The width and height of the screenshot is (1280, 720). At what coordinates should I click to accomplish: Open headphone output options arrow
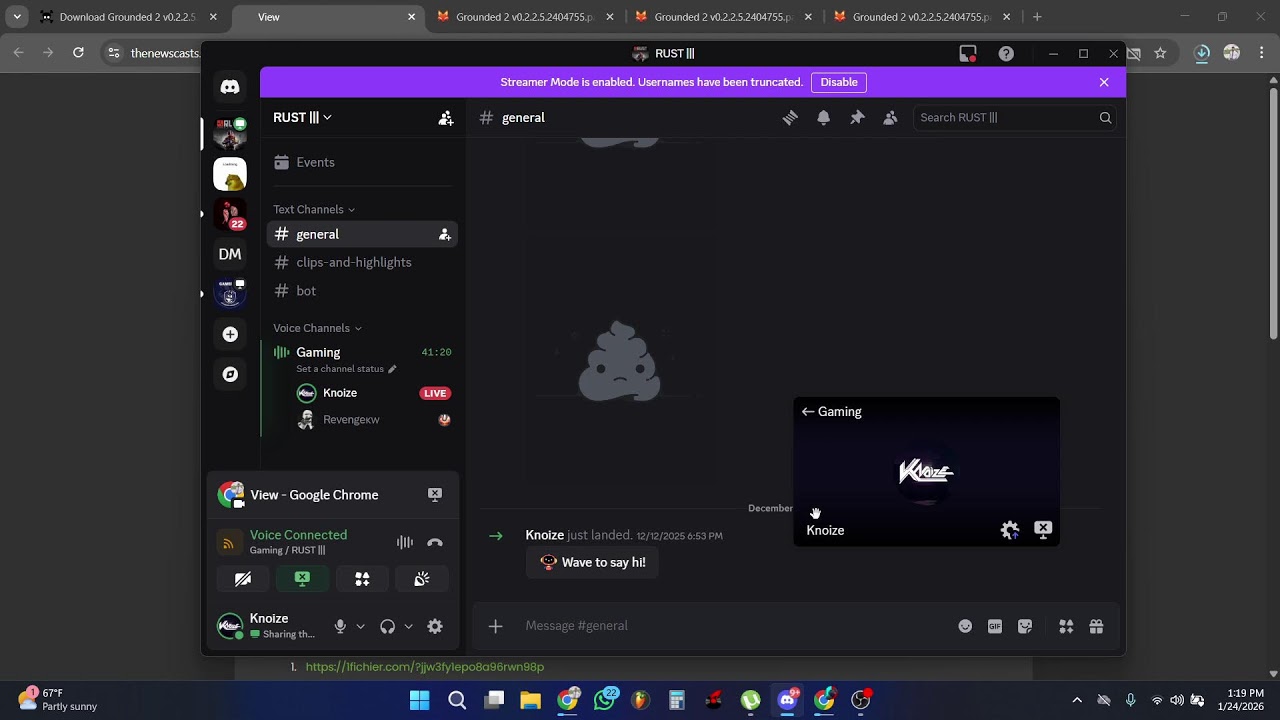click(408, 626)
